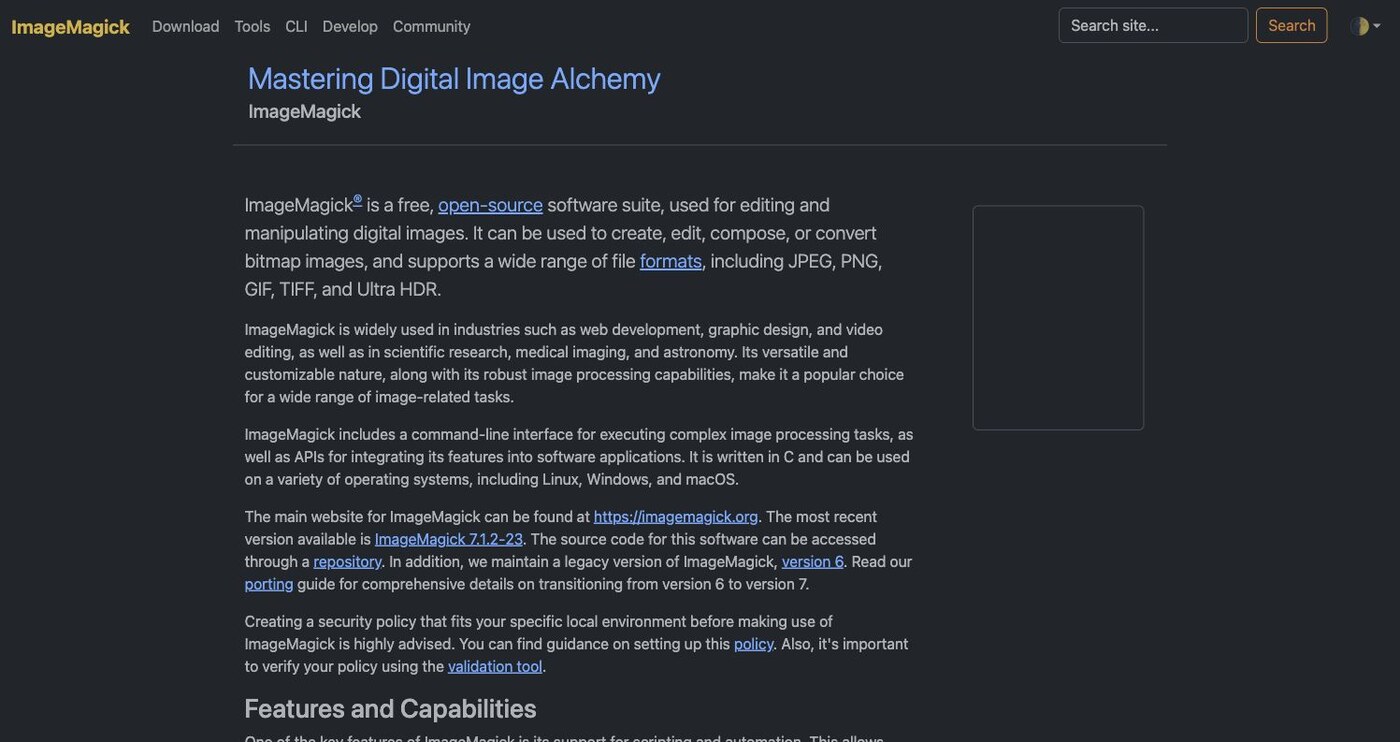
Task: Open the Community menu item
Action: point(431,26)
